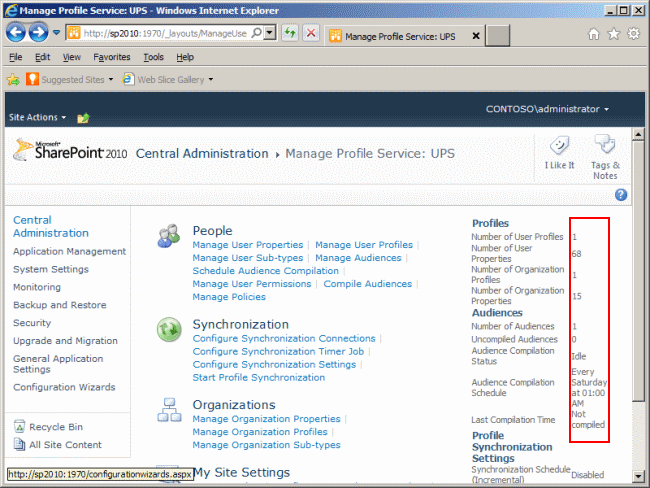Open the Site Actions menu
The width and height of the screenshot is (650, 488).
pos(37,117)
